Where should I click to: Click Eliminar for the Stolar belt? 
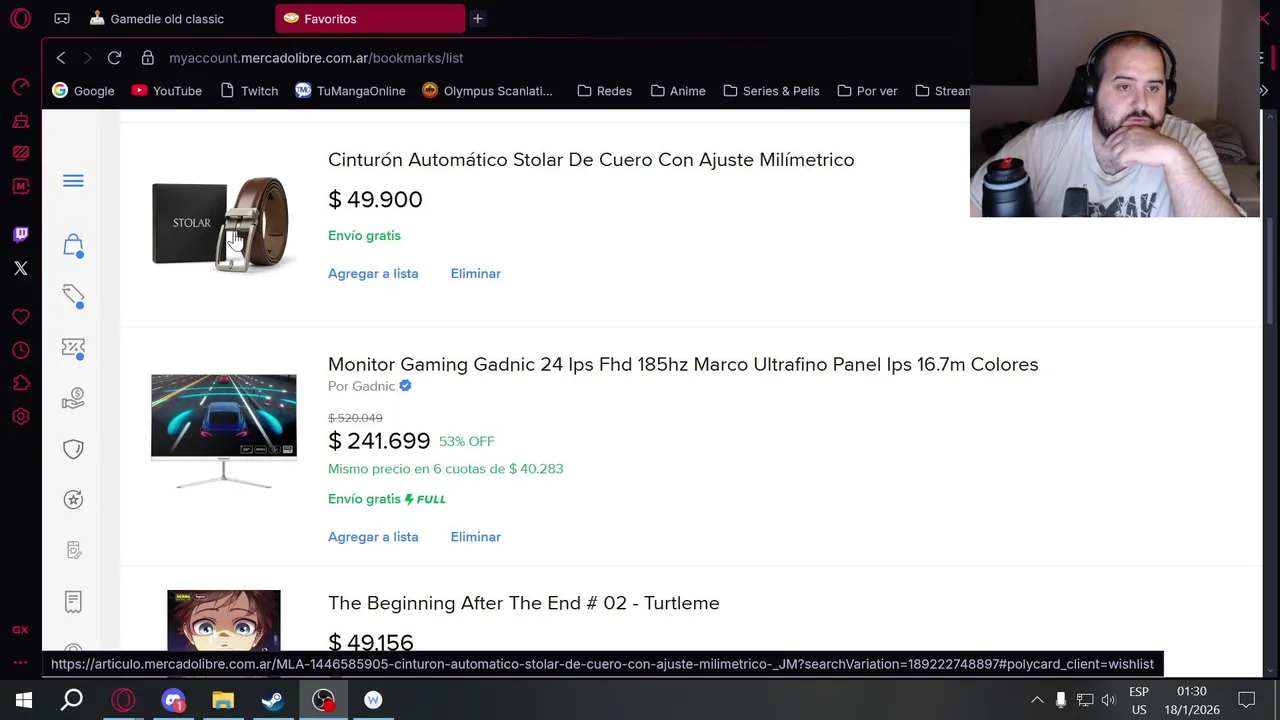pos(475,273)
